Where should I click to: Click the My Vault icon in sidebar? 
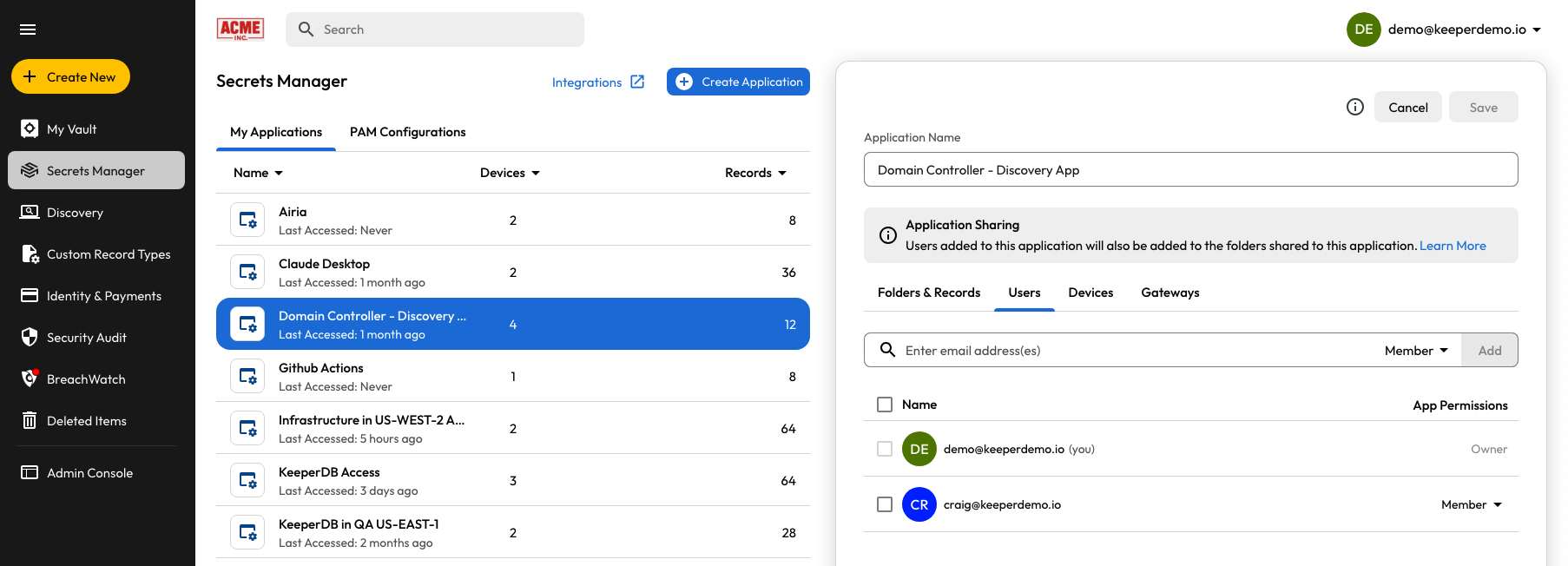30,129
